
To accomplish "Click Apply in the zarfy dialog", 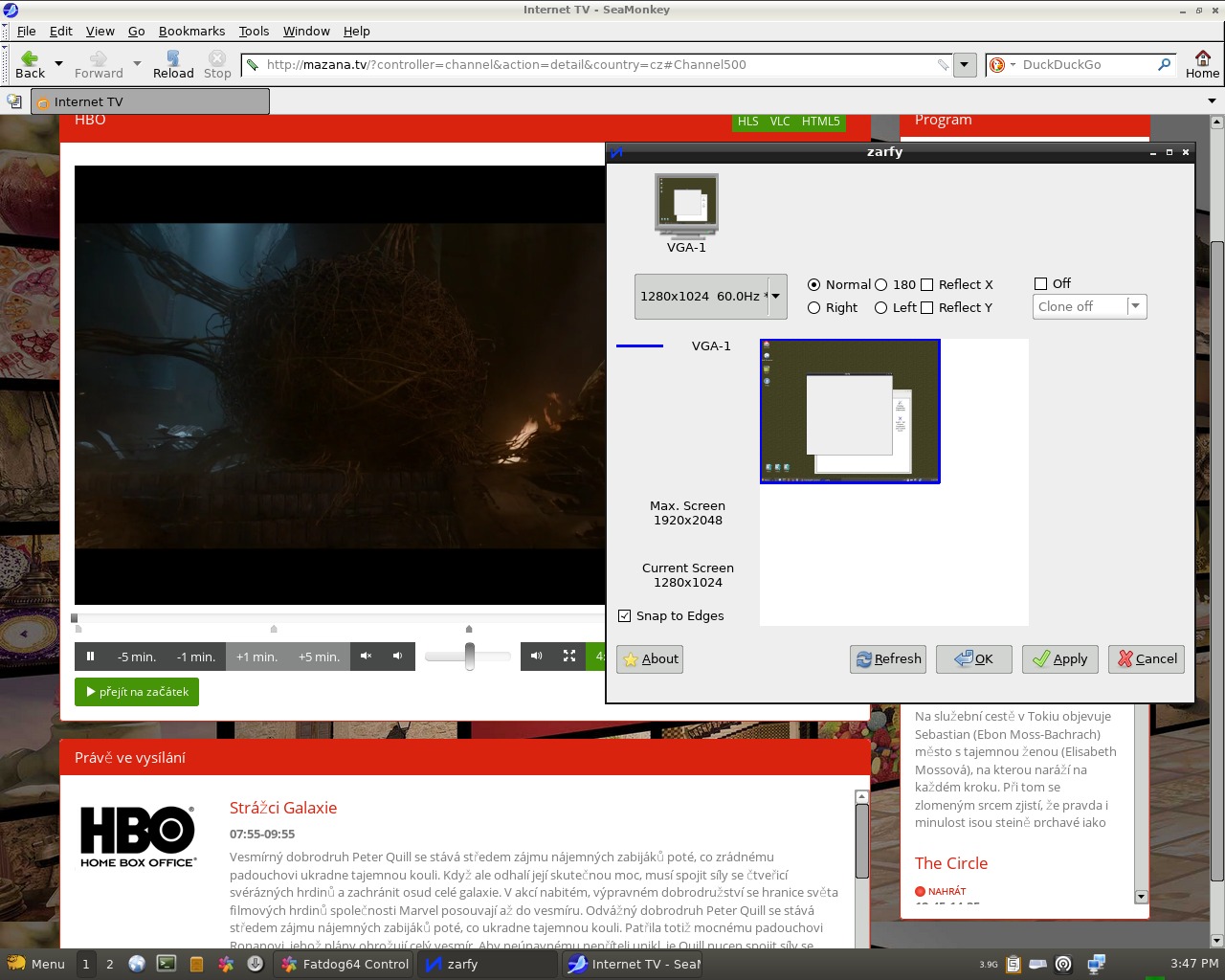I will click(1060, 658).
